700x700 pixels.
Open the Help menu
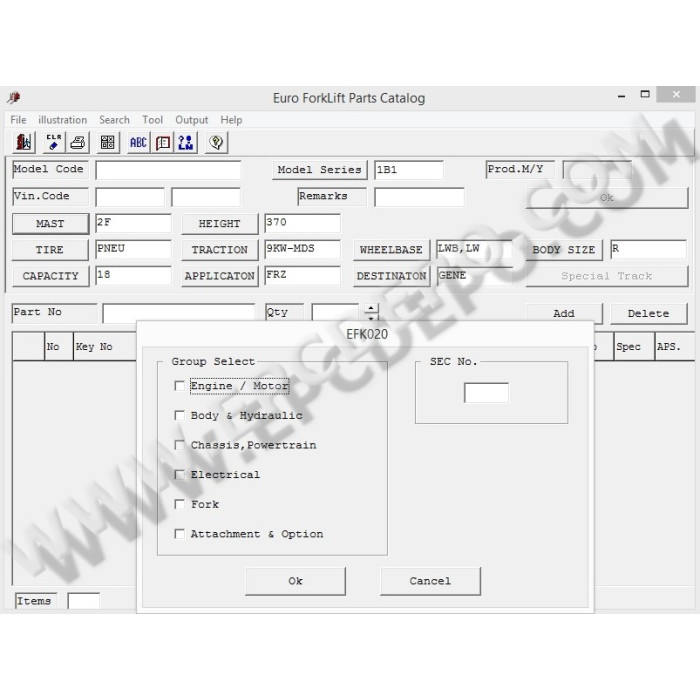(x=231, y=120)
